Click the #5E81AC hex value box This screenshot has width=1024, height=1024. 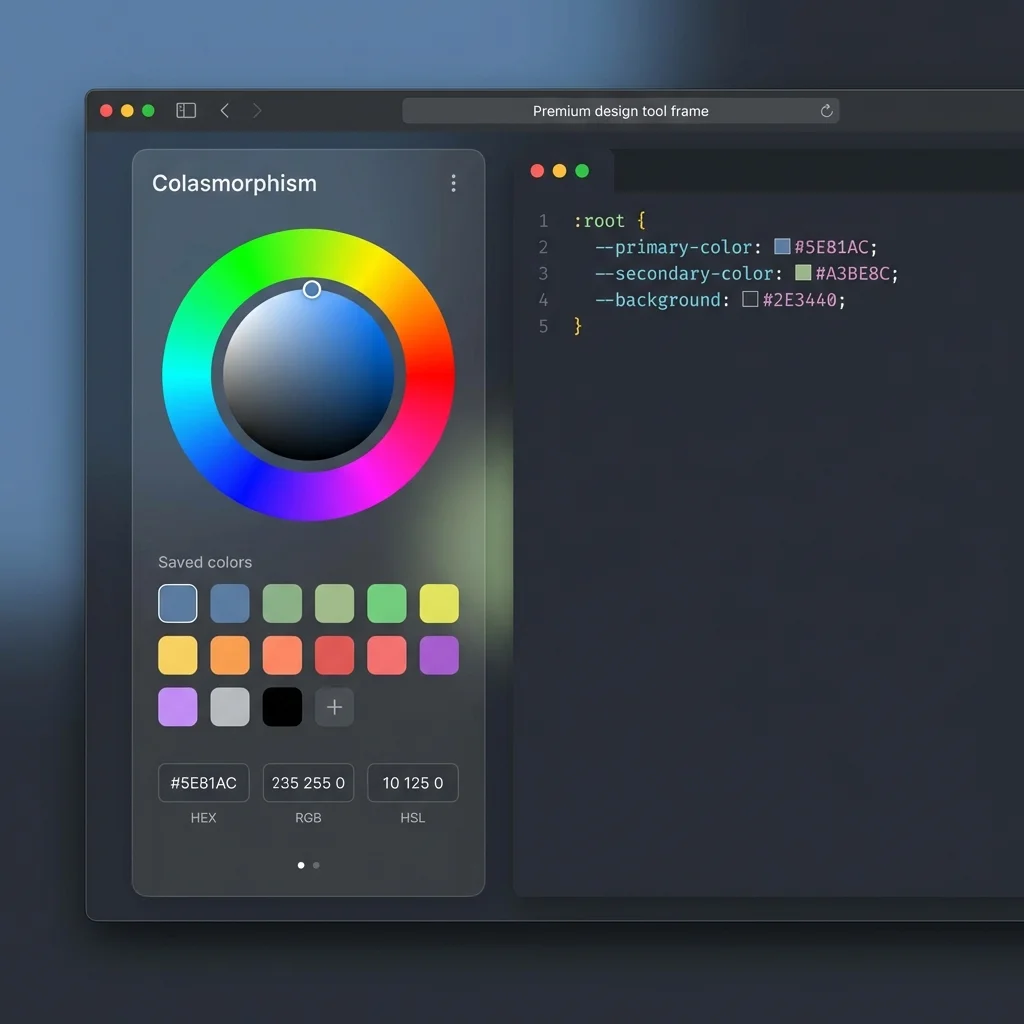point(203,782)
